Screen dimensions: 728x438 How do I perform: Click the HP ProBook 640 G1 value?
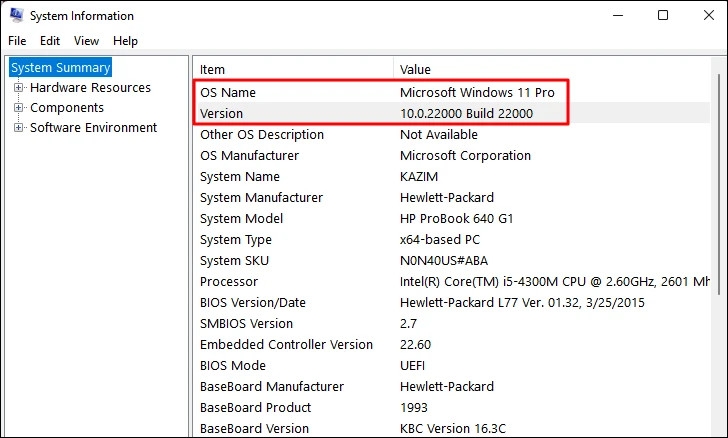(457, 218)
